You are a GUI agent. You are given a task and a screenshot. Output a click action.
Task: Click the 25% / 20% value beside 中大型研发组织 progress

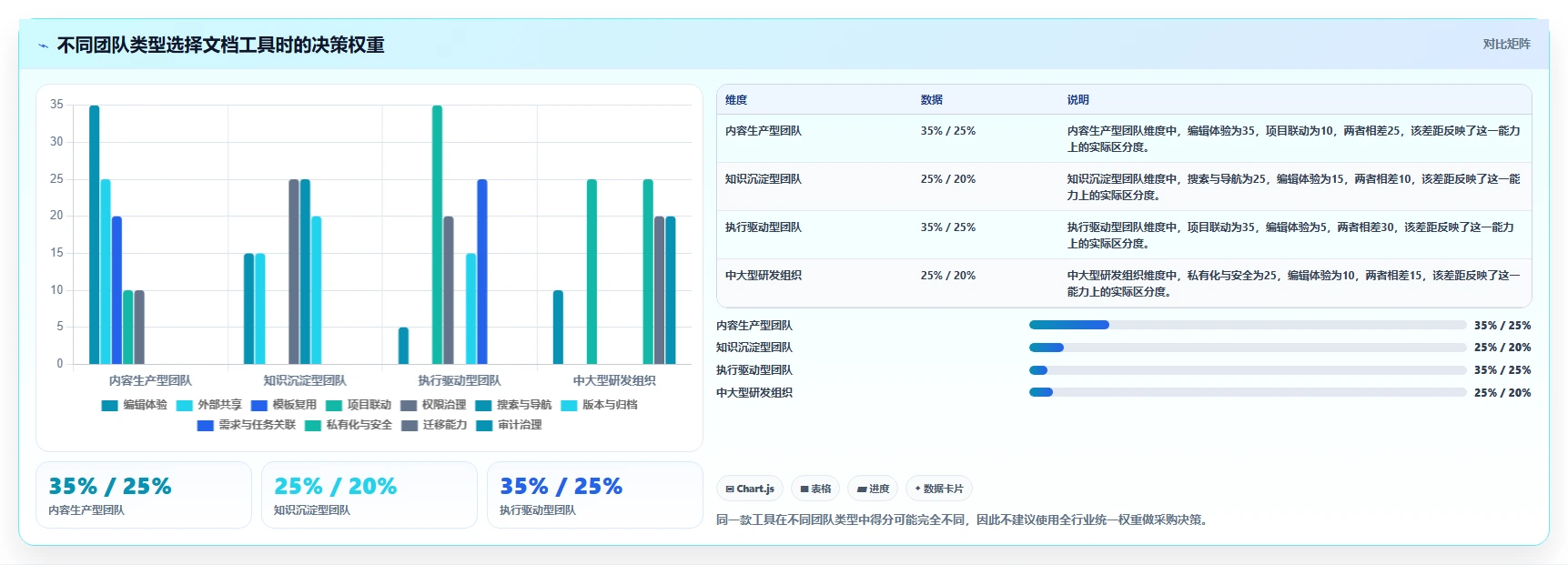pos(1502,393)
